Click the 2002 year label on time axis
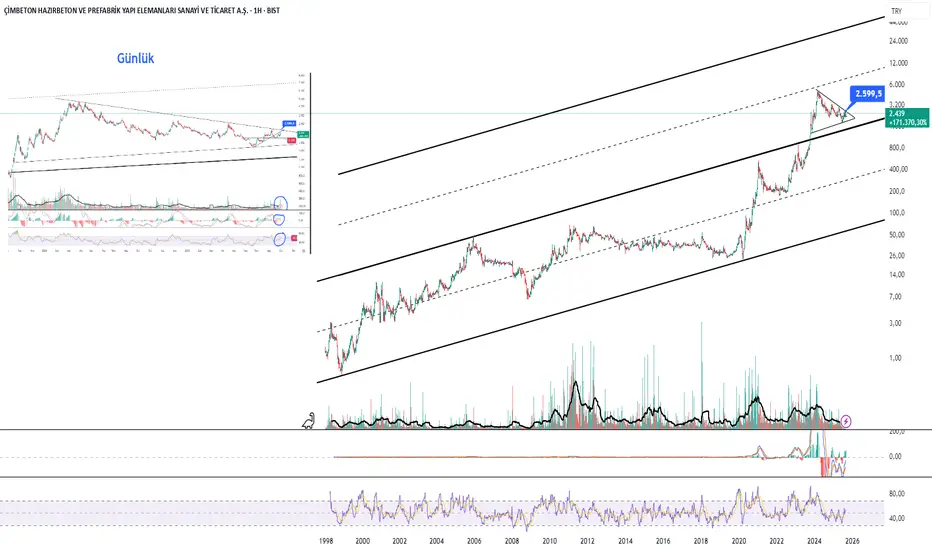 (x=399, y=541)
